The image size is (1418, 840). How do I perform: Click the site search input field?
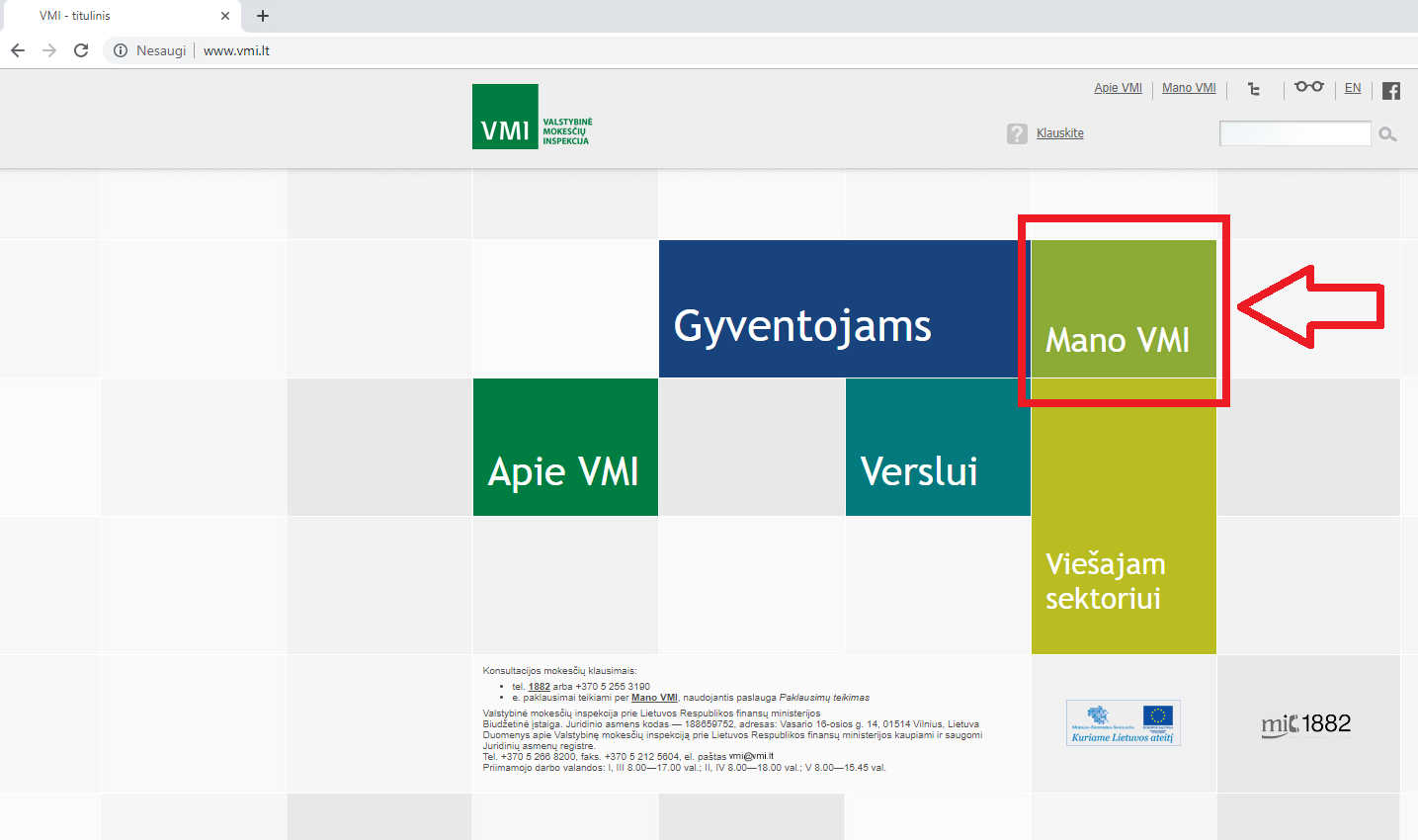click(x=1295, y=133)
